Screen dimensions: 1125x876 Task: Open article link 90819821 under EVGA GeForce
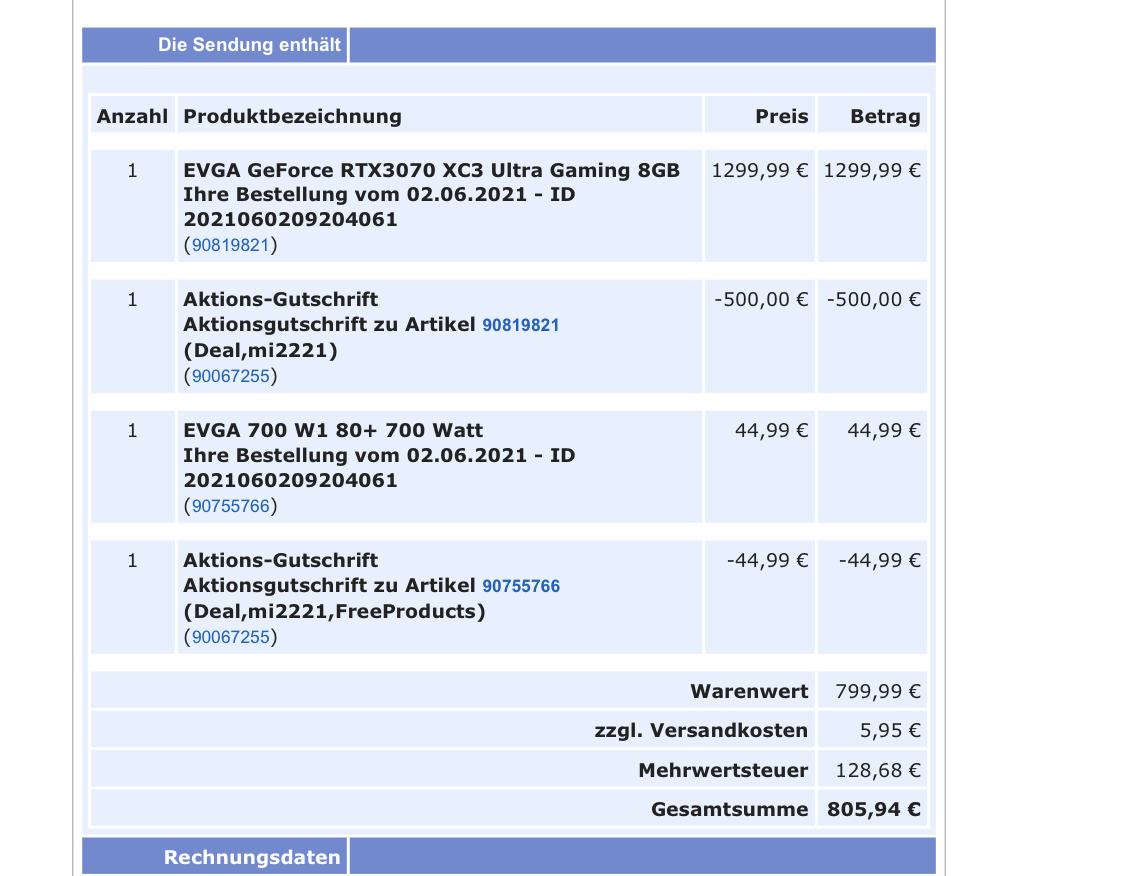point(230,245)
